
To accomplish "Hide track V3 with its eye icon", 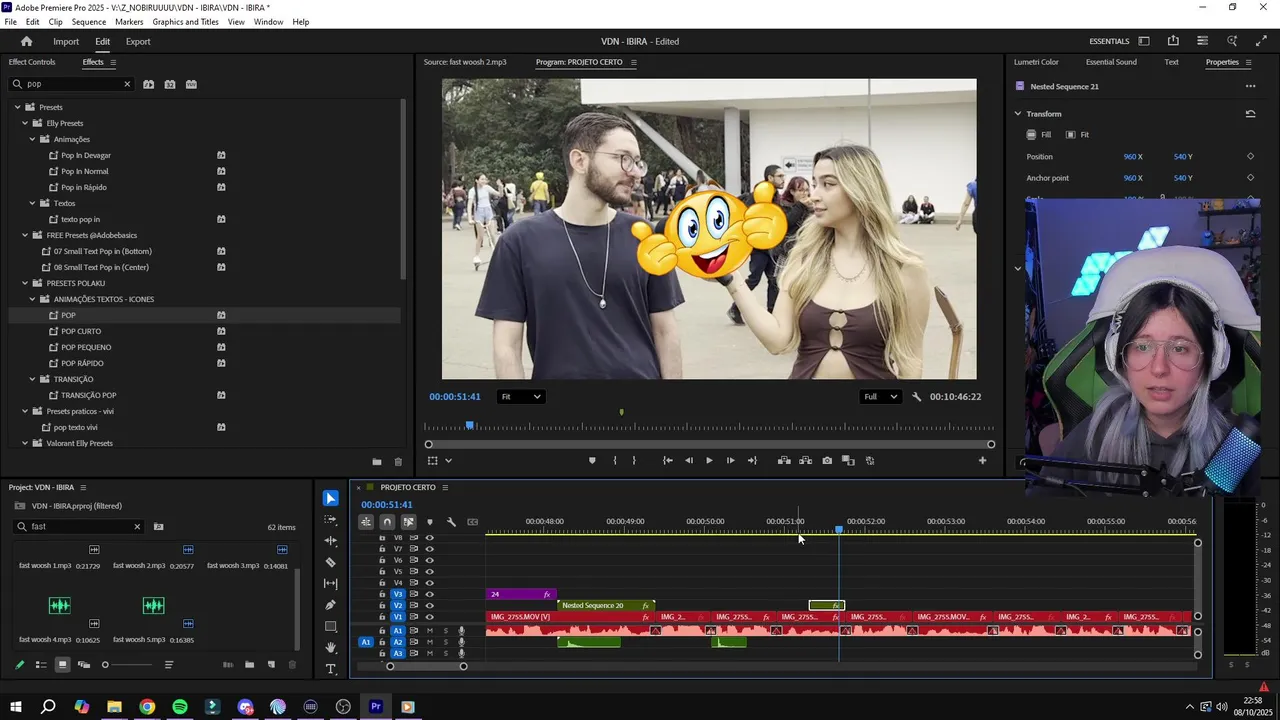I will click(430, 594).
